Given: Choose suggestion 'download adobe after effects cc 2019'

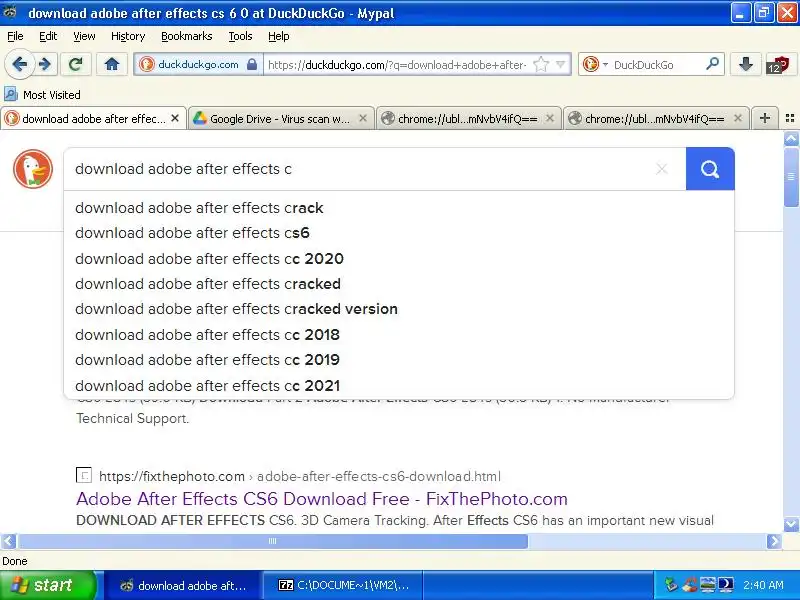Looking at the screenshot, I should click(x=399, y=360).
